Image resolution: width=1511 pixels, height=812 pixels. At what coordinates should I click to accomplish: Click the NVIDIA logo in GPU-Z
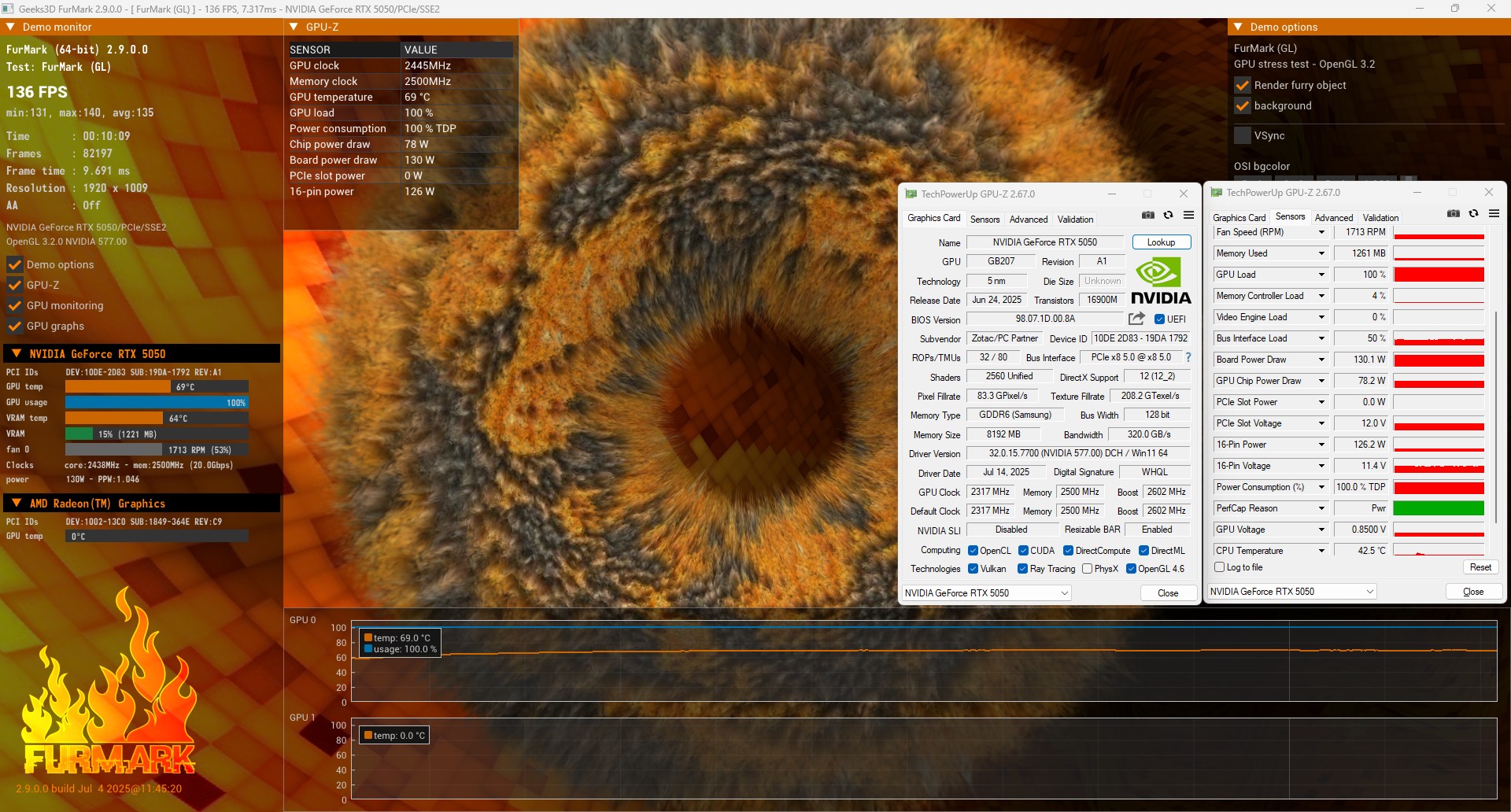tap(1161, 282)
